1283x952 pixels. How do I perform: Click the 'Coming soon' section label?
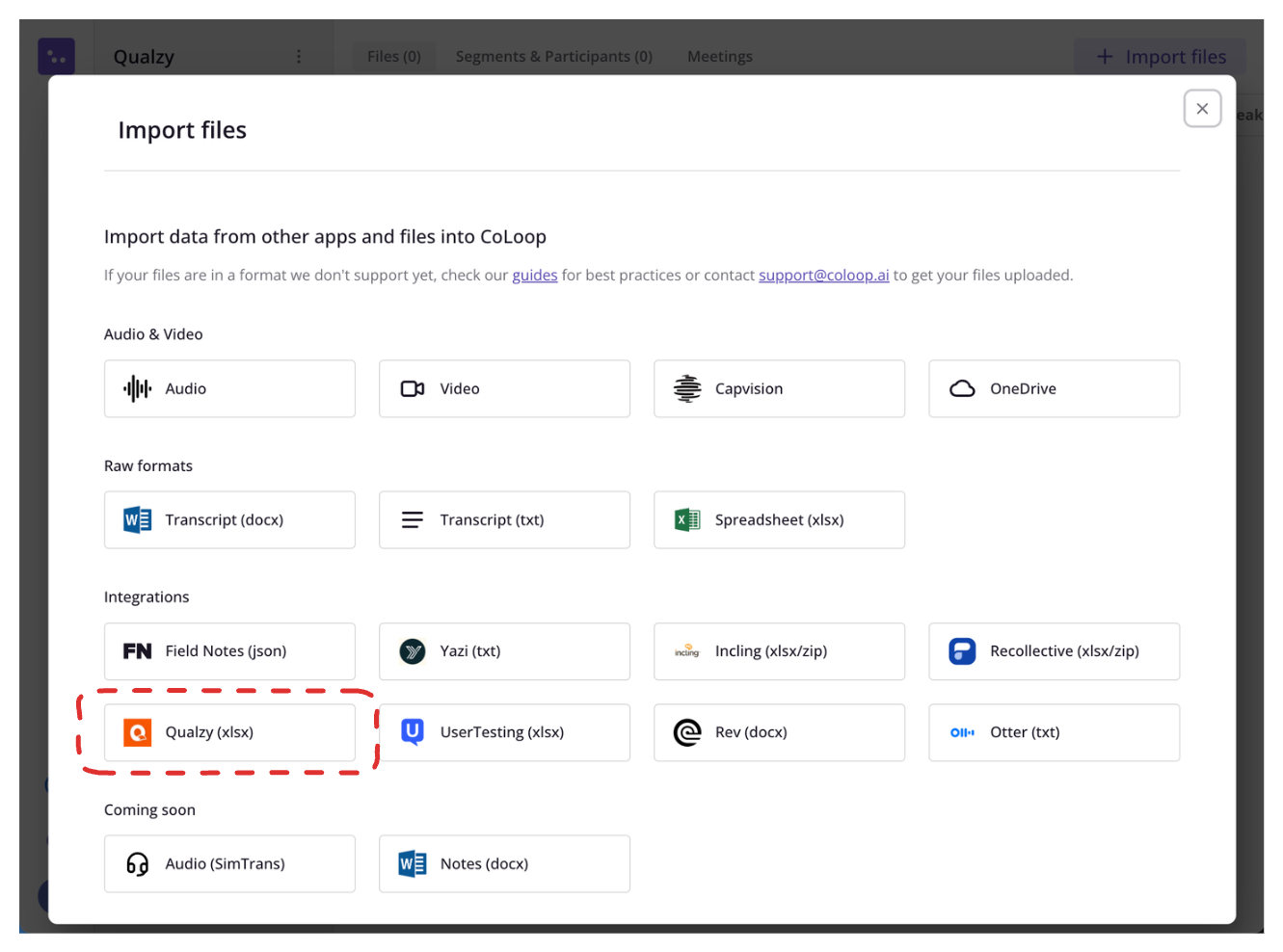click(x=149, y=810)
